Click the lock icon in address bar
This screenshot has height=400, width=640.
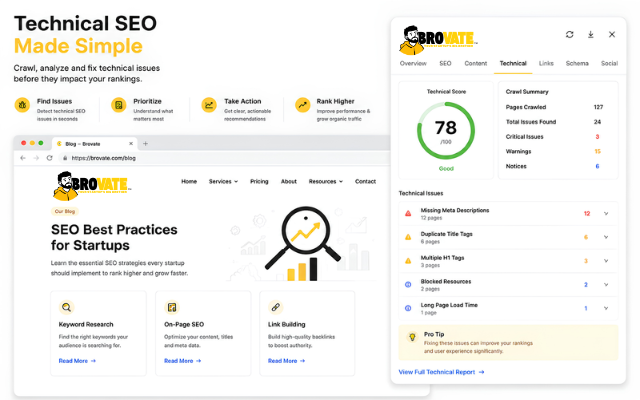65,158
